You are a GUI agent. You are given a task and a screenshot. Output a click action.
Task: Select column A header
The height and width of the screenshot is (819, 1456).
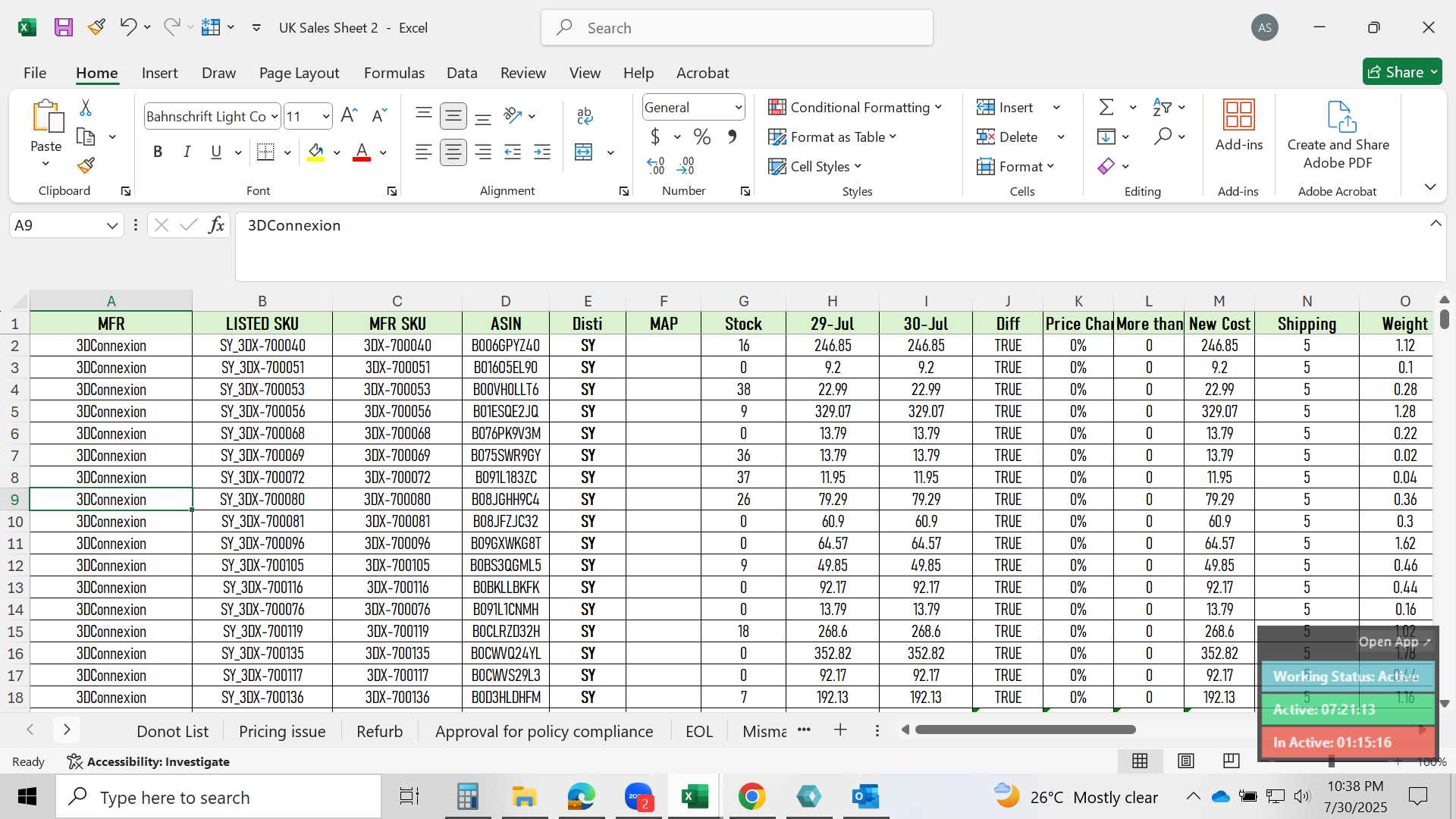[x=111, y=301]
